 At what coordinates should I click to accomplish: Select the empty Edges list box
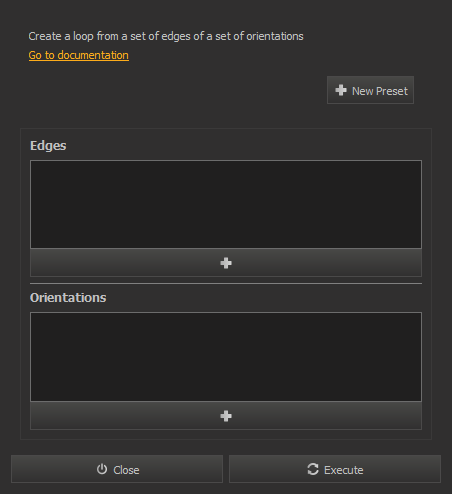coord(226,204)
